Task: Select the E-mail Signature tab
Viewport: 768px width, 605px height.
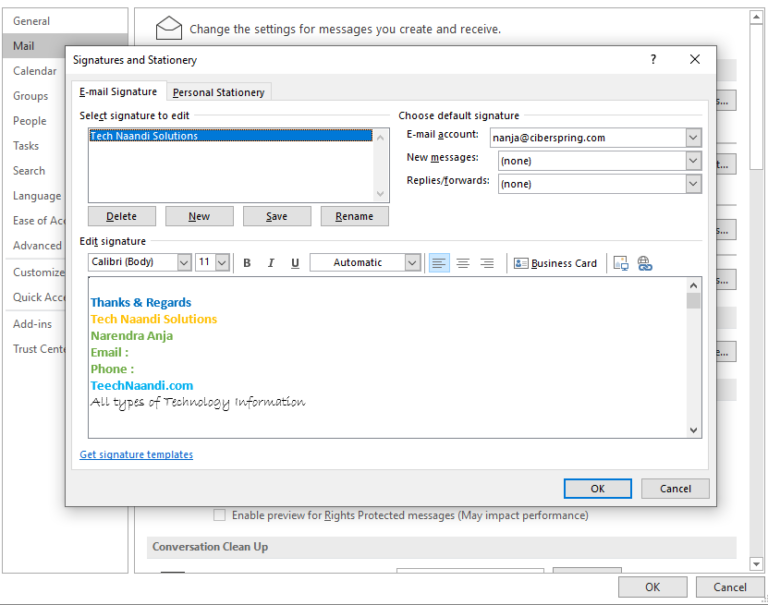Action: coord(118,92)
